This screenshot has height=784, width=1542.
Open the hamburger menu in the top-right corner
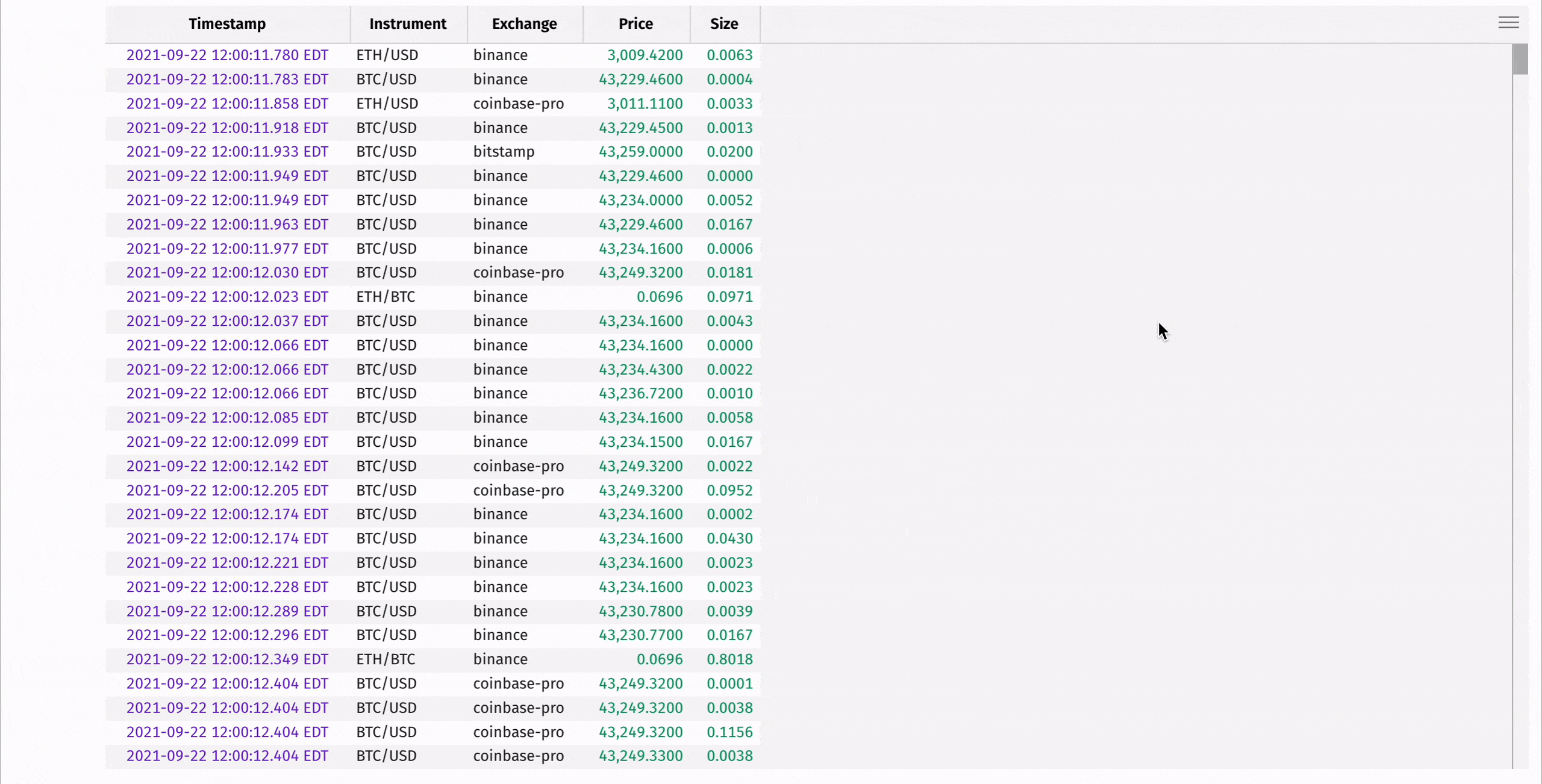pyautogui.click(x=1509, y=22)
